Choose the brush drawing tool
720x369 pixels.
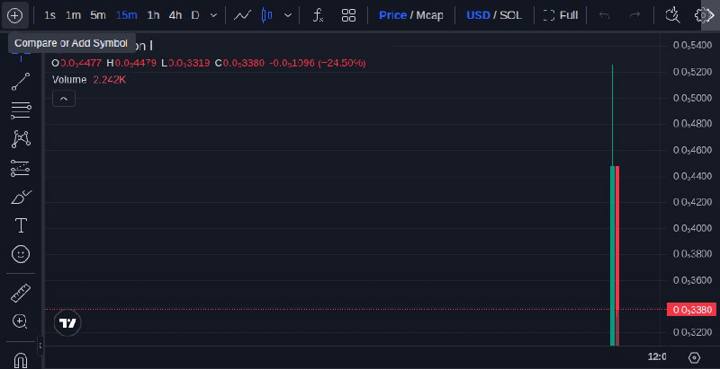[21, 197]
